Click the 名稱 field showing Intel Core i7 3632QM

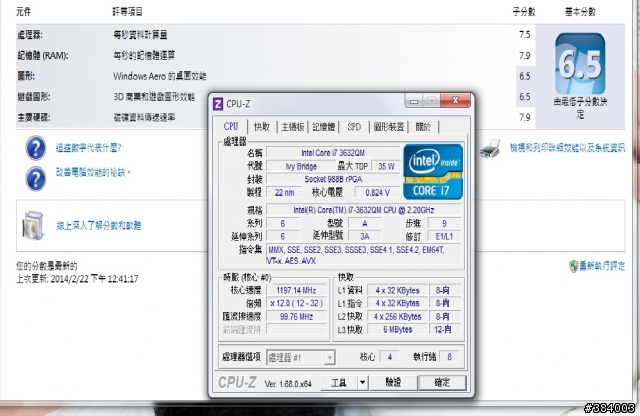333,153
